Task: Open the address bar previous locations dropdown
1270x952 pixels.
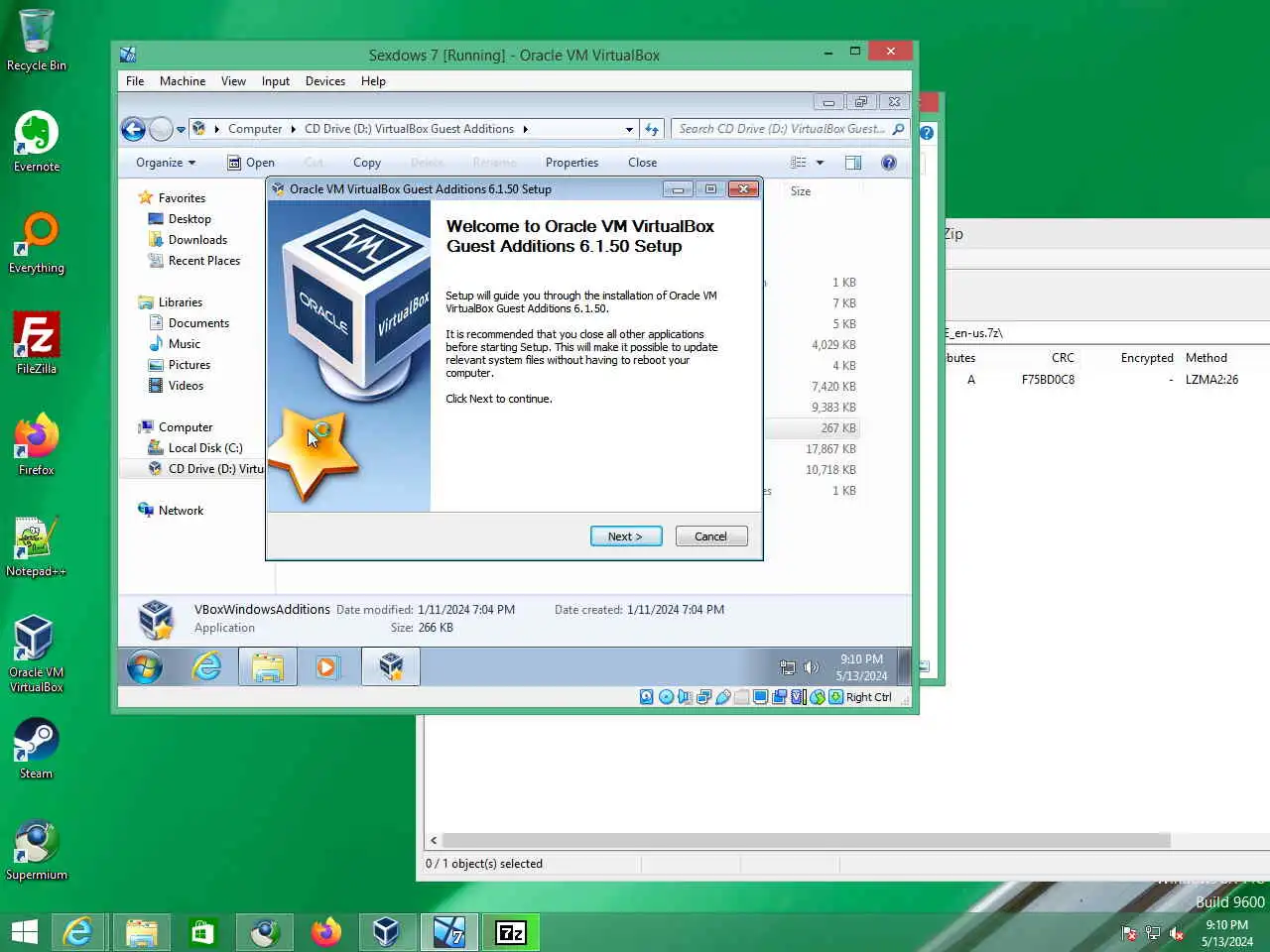Action: pos(629,129)
